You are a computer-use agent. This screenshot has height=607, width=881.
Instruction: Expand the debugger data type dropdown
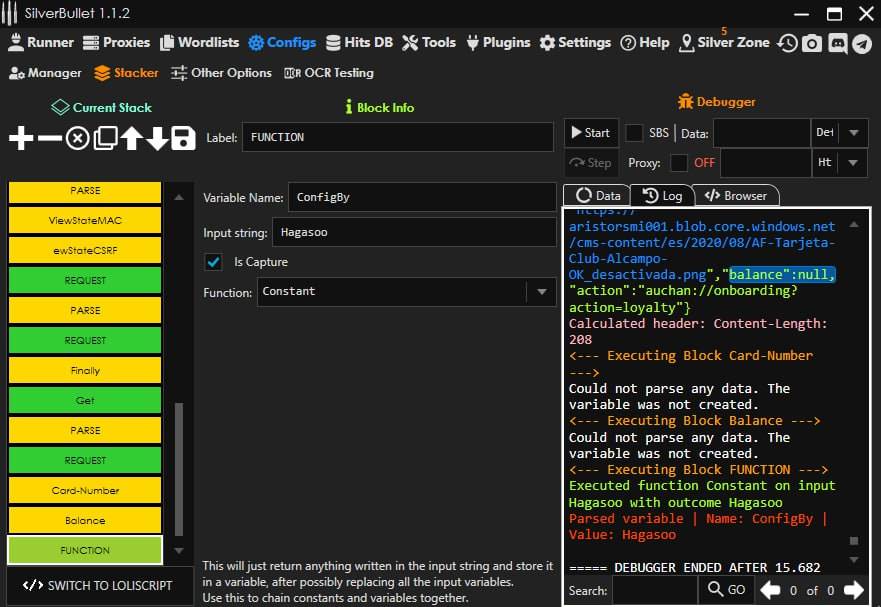pos(853,133)
